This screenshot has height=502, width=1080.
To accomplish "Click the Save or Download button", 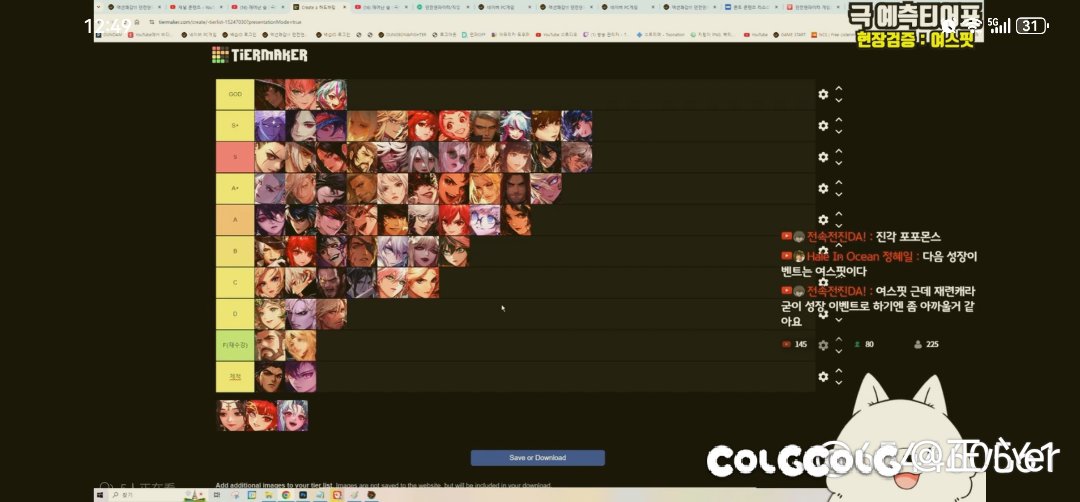I will [537, 458].
